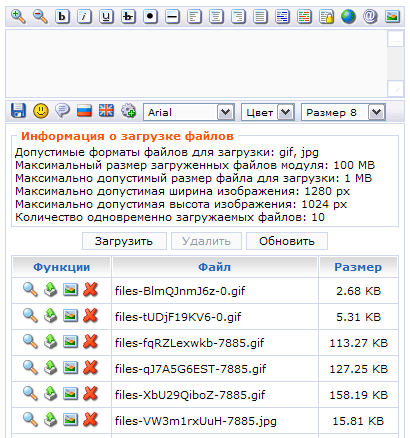
Task: Align text to the right
Action: [x=238, y=16]
